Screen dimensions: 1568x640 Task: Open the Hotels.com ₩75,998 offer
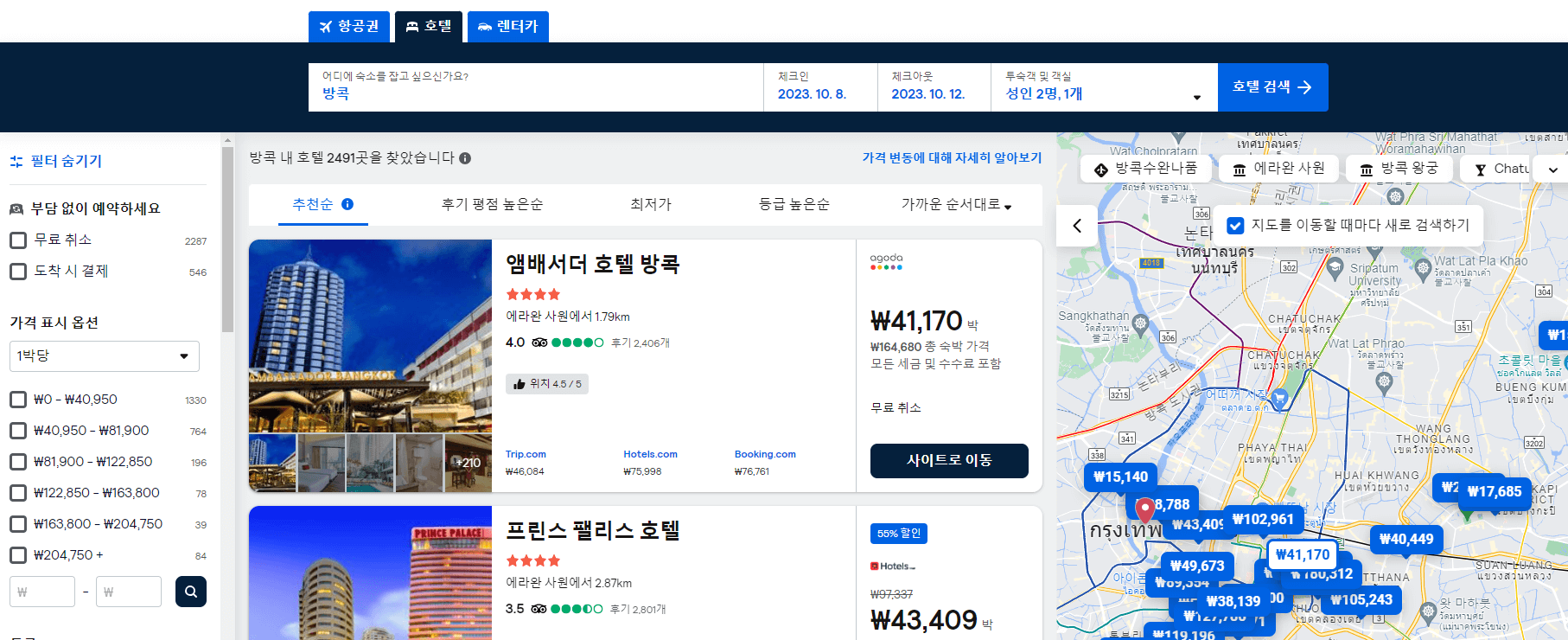650,463
